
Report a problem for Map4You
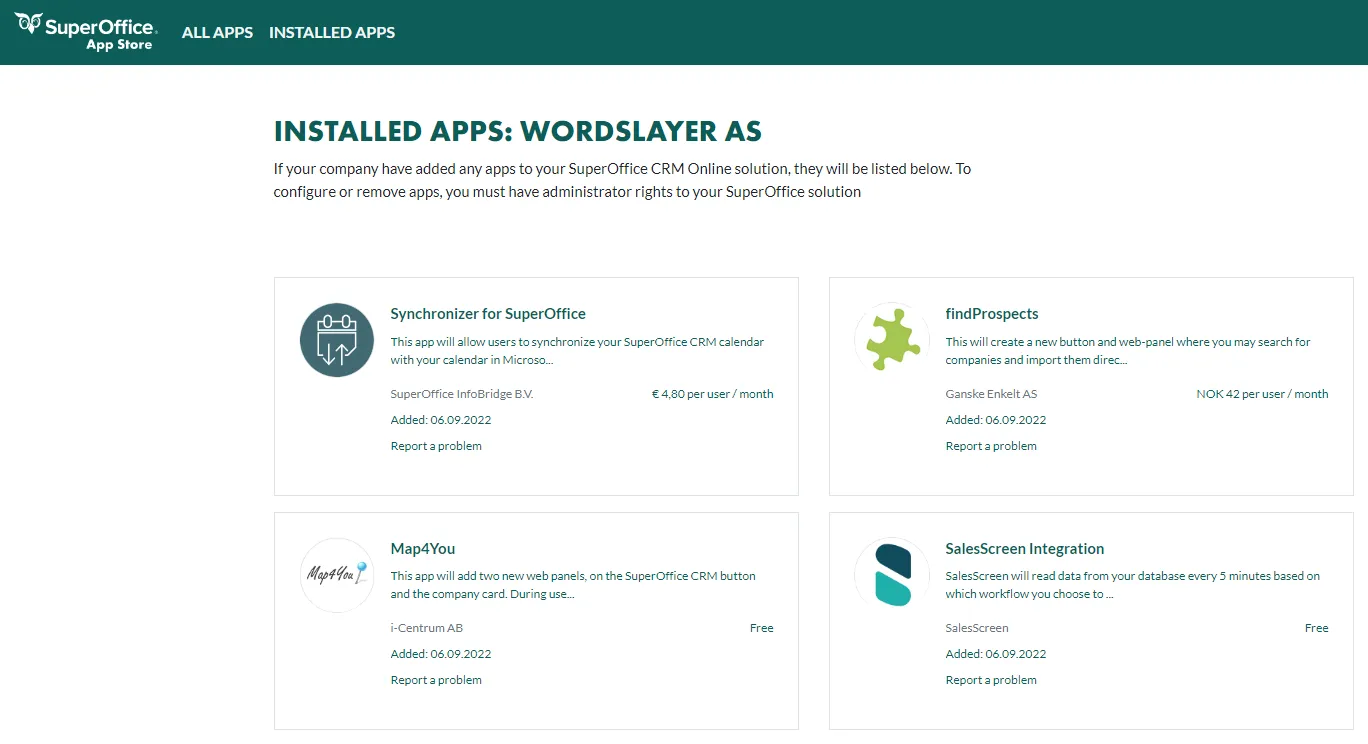(436, 680)
